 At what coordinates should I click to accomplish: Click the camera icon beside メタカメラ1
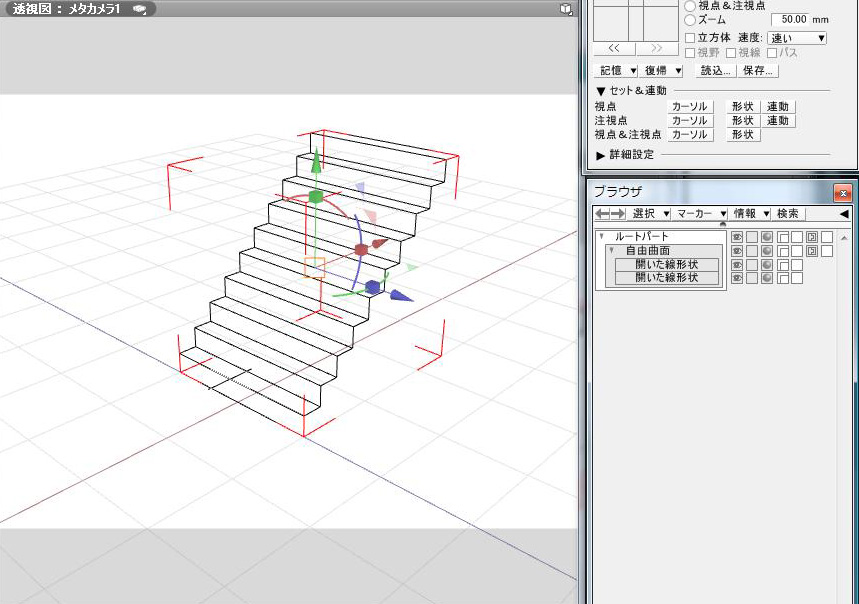tap(140, 9)
